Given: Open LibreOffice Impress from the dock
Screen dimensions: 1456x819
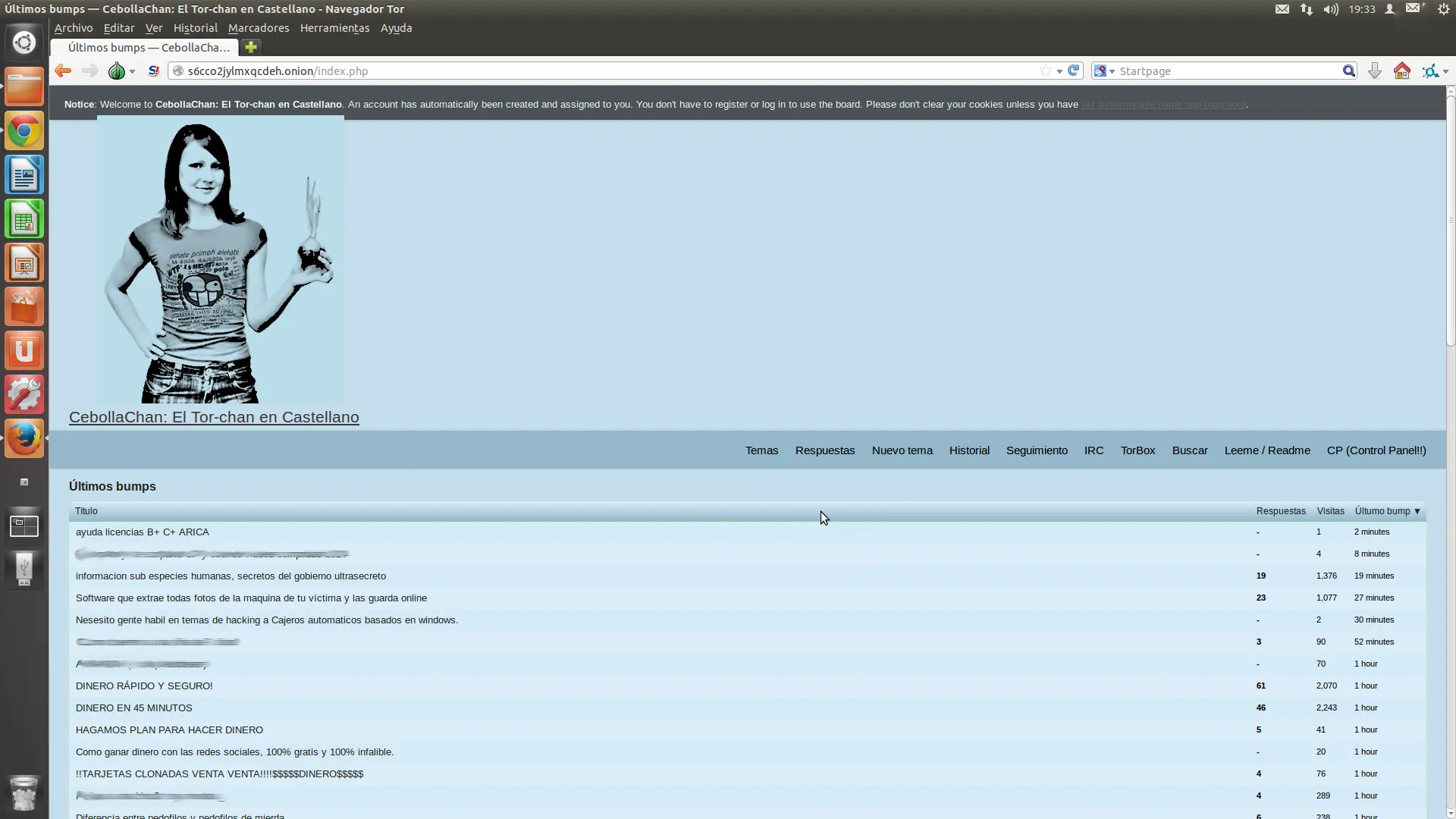Looking at the screenshot, I should click(x=24, y=263).
